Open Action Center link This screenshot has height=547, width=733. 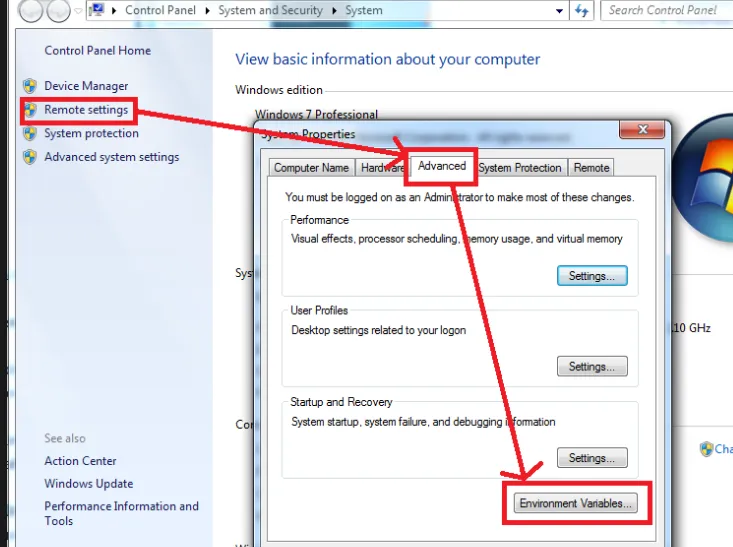[80, 461]
